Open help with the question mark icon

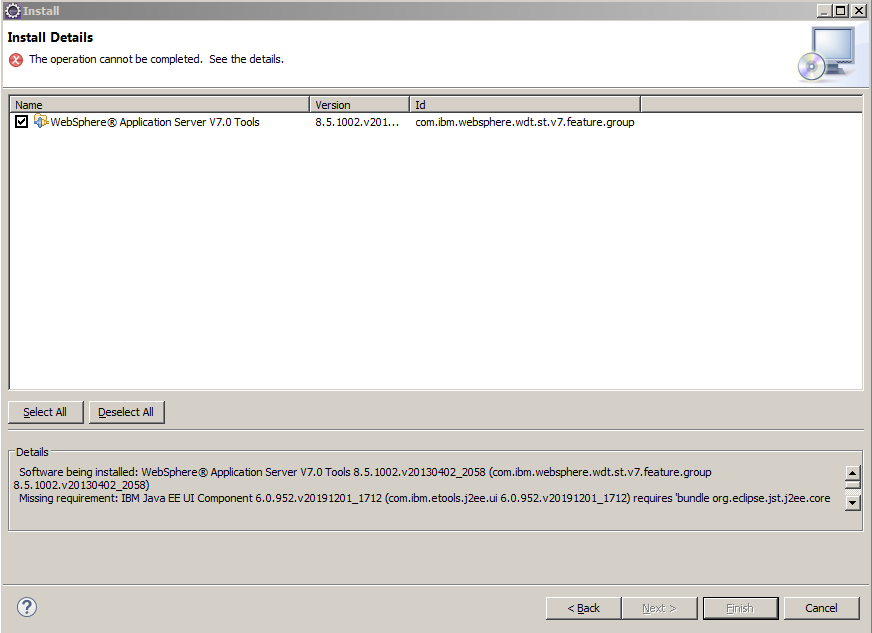(27, 607)
